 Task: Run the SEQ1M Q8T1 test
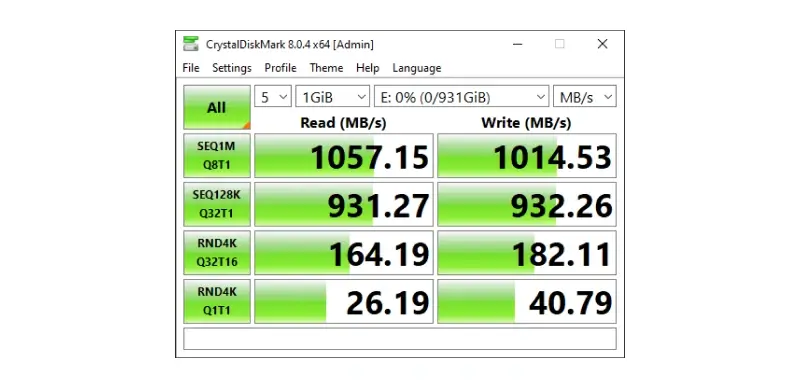click(x=217, y=156)
